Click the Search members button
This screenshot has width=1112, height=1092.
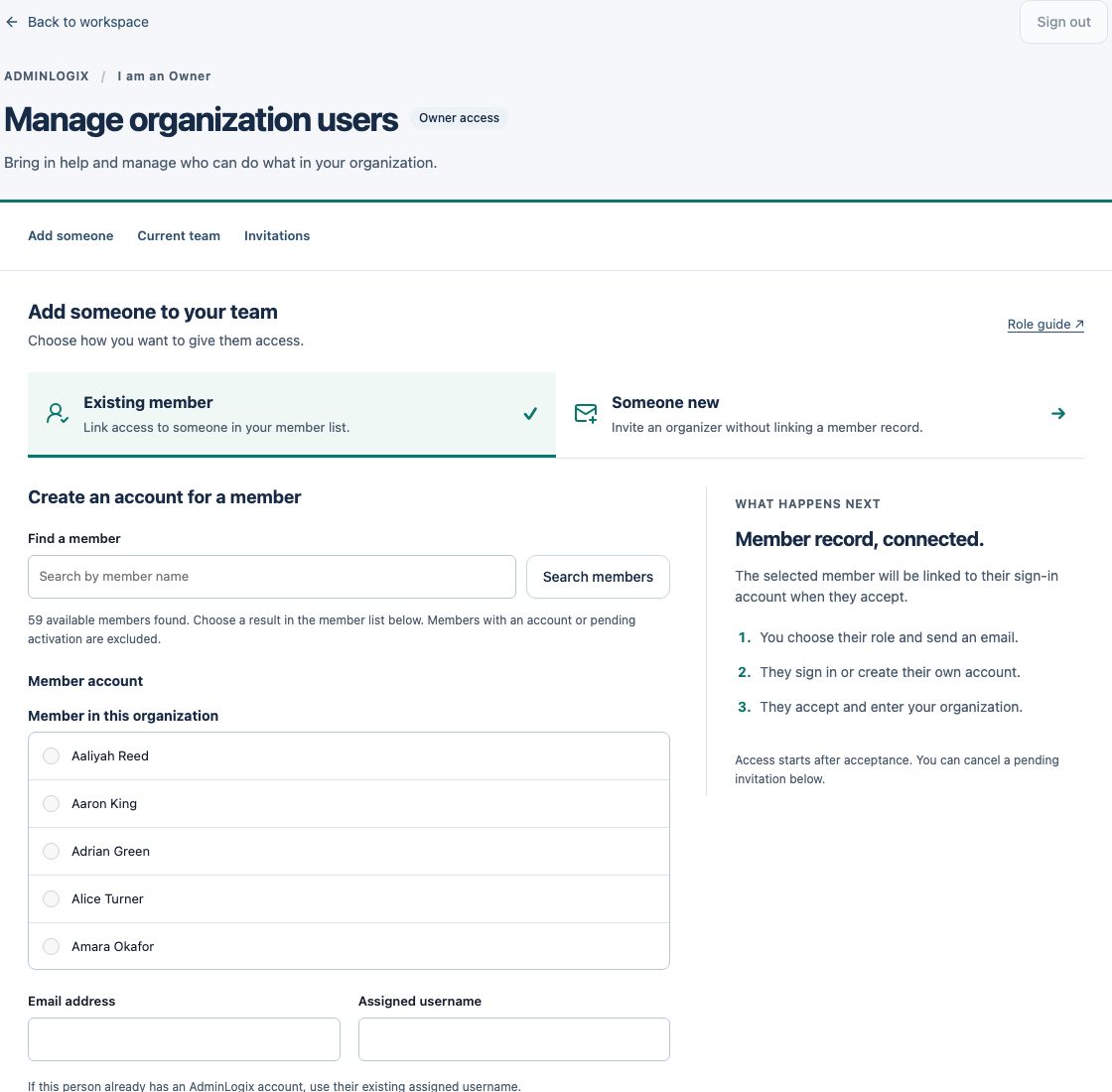598,577
